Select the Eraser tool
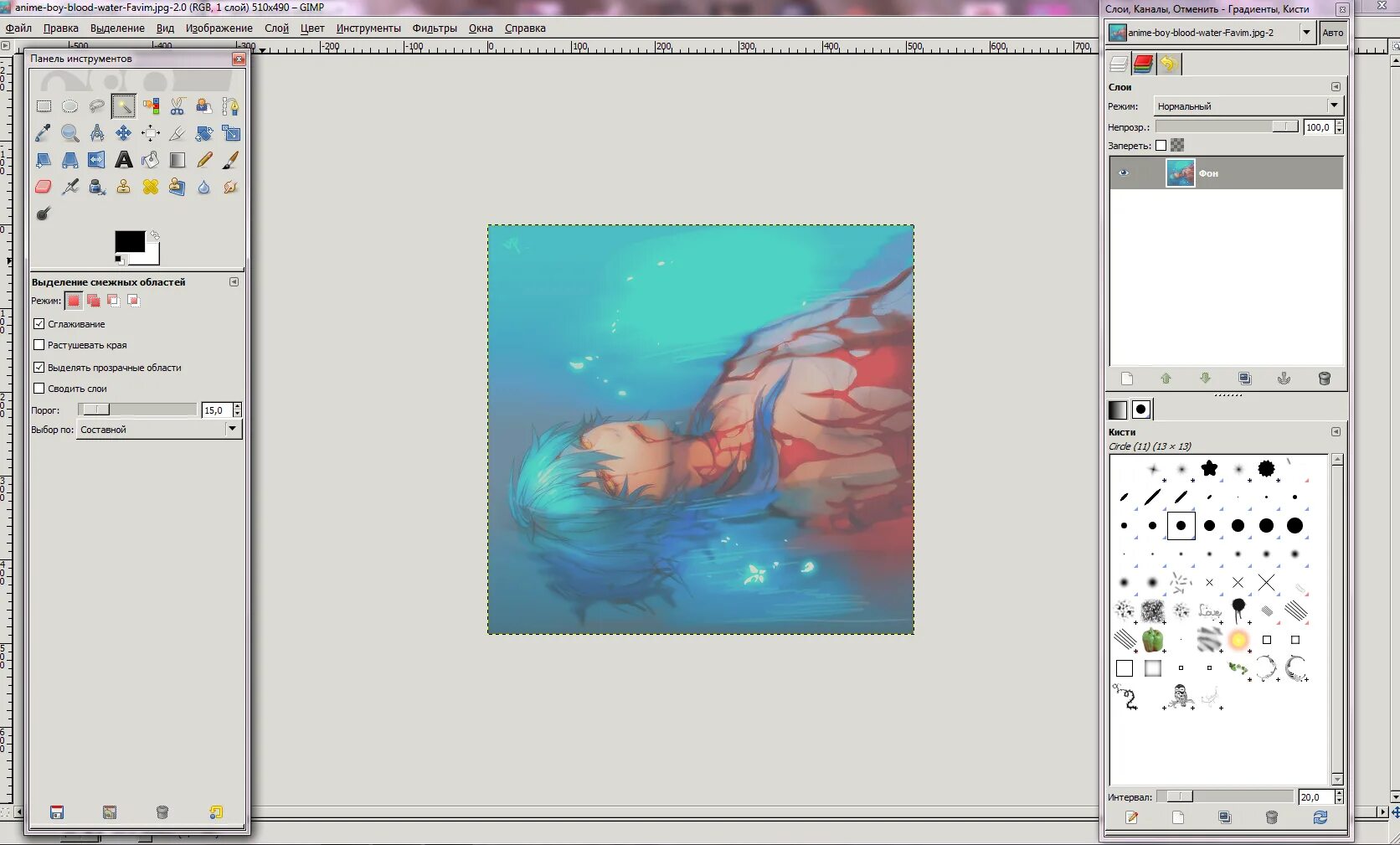1400x845 pixels. (44, 187)
